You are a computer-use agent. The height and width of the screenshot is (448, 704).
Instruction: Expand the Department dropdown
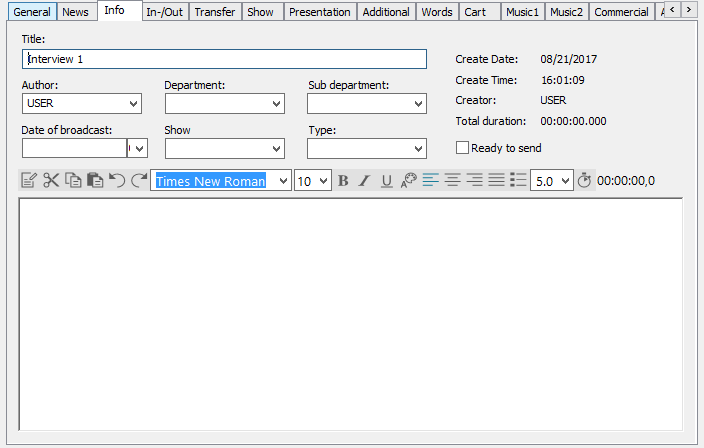point(276,103)
